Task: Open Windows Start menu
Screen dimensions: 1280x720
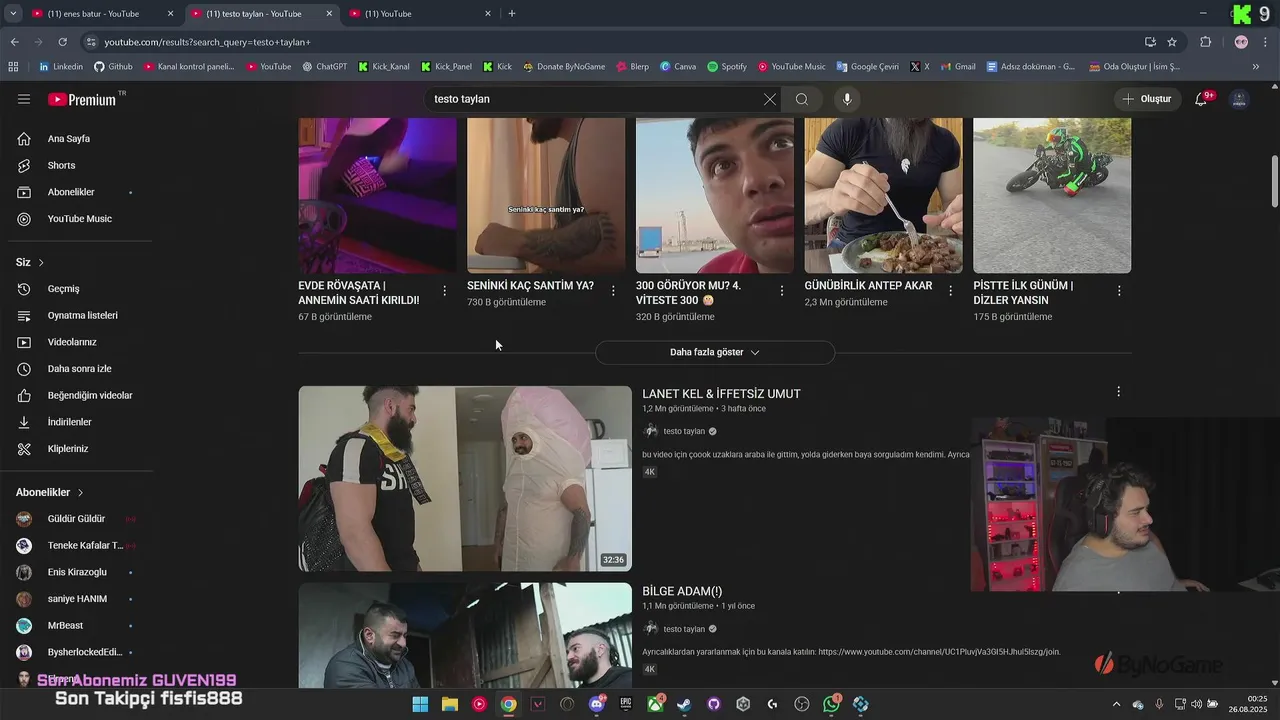Action: click(420, 704)
